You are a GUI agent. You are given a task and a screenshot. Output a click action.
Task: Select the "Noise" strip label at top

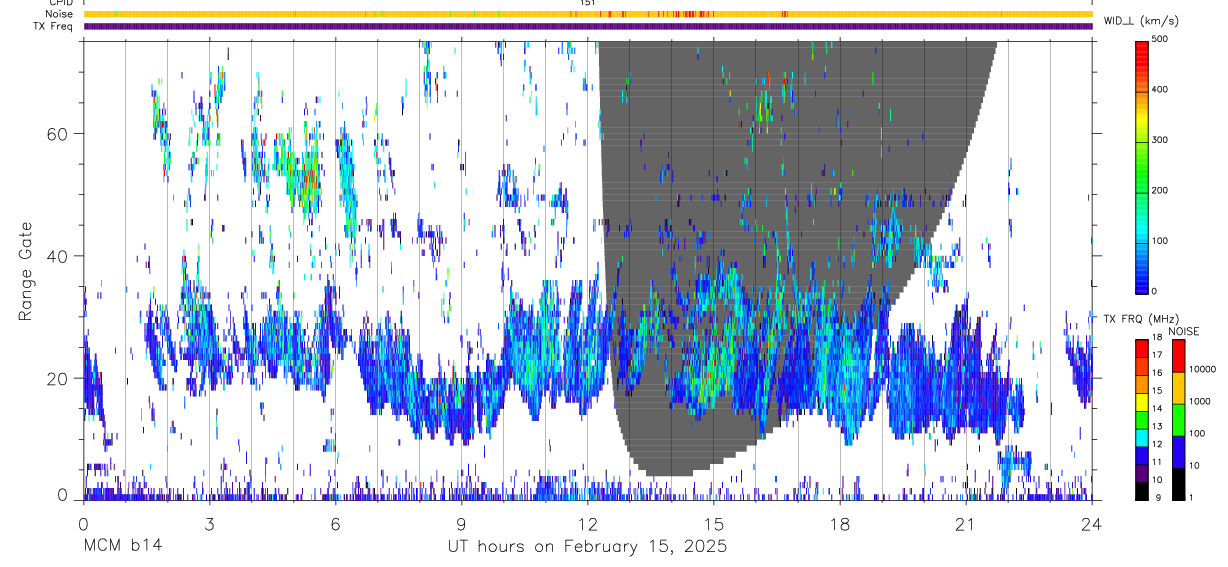(59, 14)
